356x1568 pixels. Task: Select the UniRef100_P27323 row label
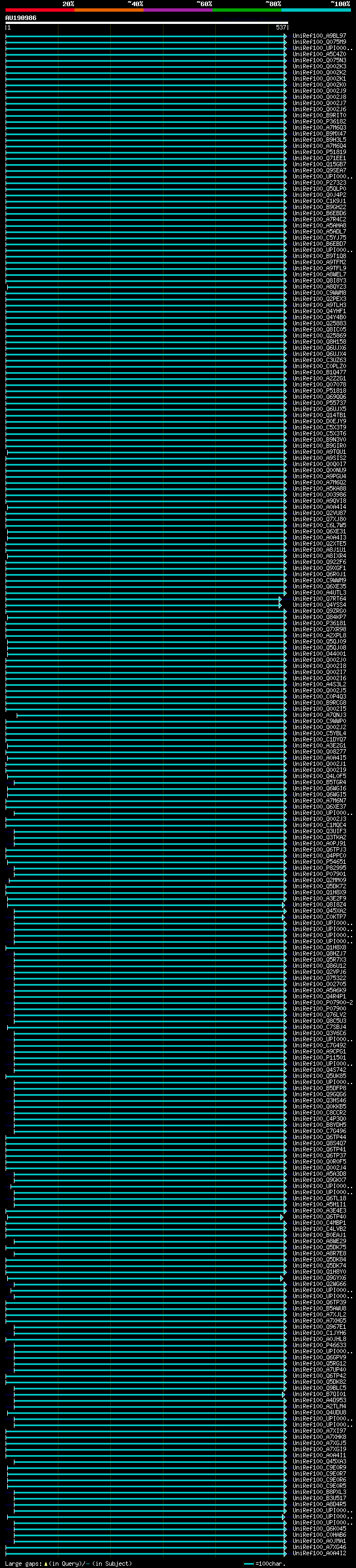(x=319, y=182)
